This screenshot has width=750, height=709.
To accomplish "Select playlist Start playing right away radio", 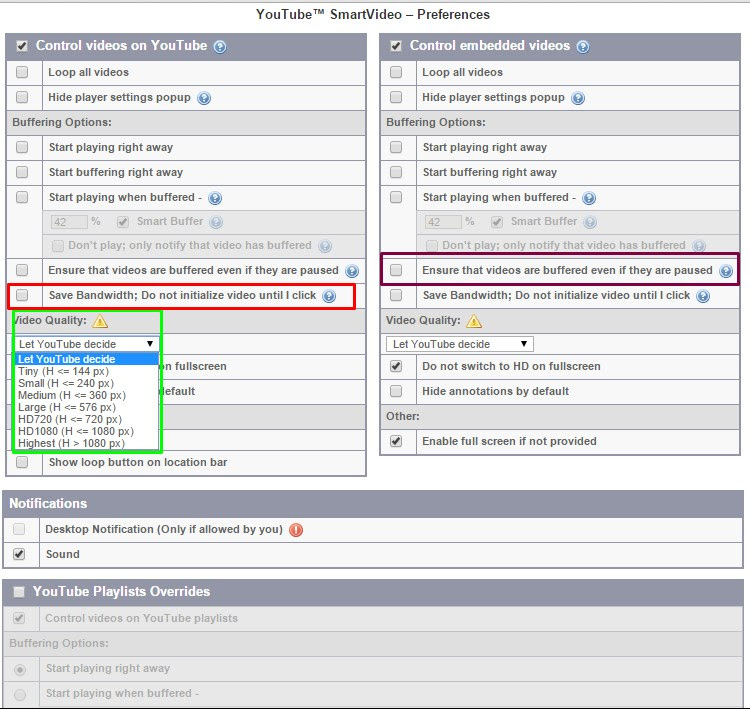I will click(20, 669).
